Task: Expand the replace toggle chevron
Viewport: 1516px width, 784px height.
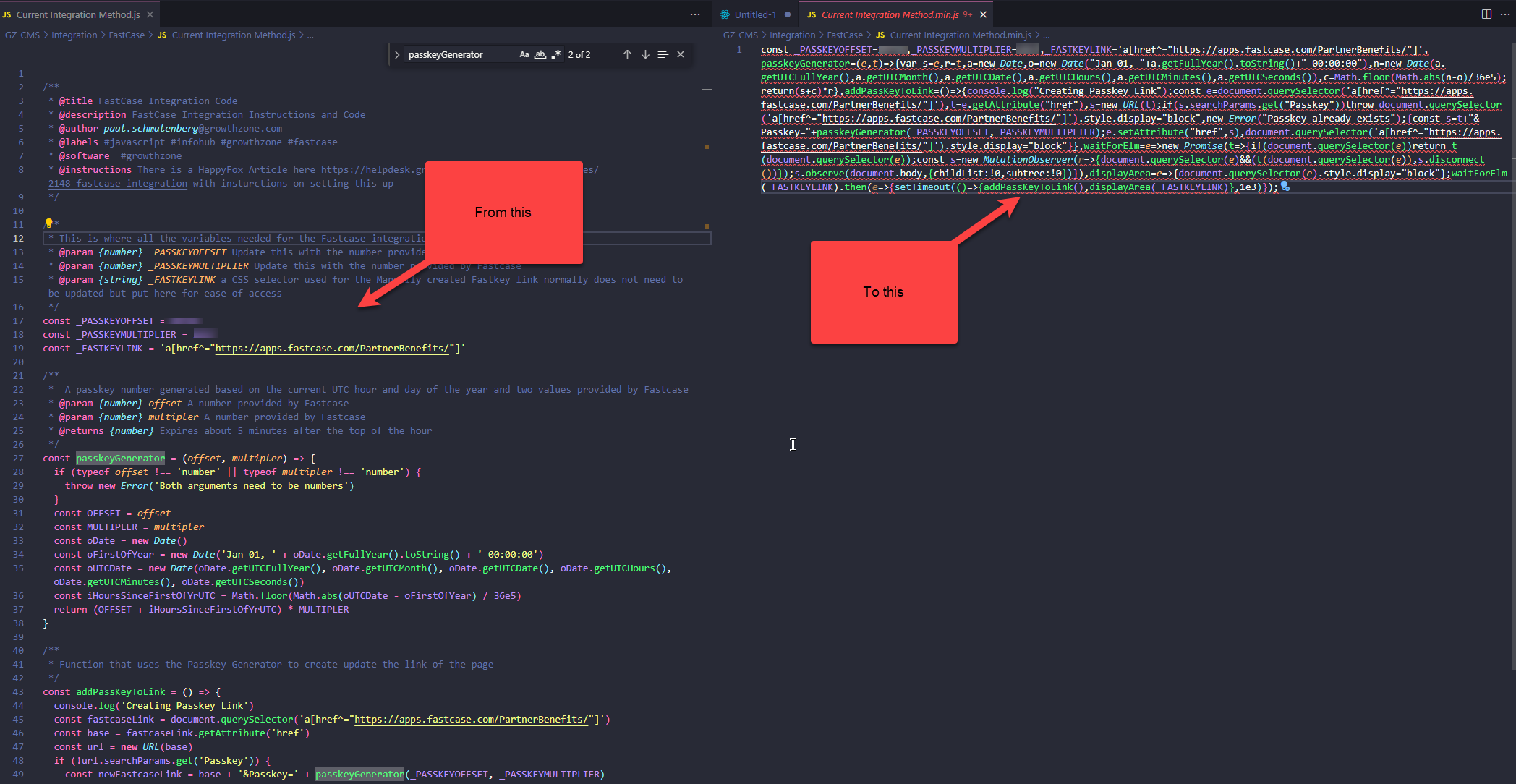Action: 397,55
